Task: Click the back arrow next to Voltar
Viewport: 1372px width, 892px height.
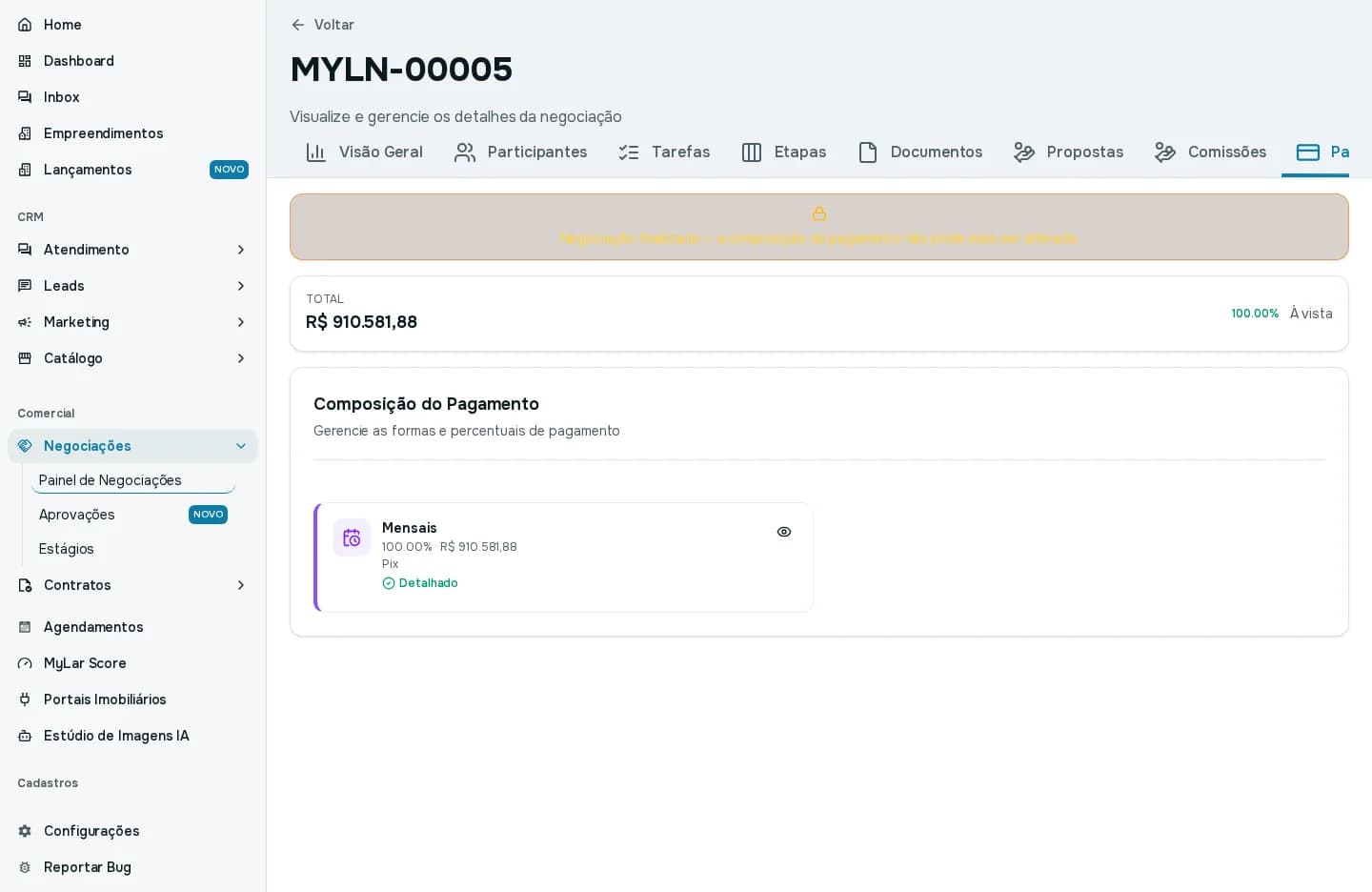Action: pyautogui.click(x=298, y=25)
